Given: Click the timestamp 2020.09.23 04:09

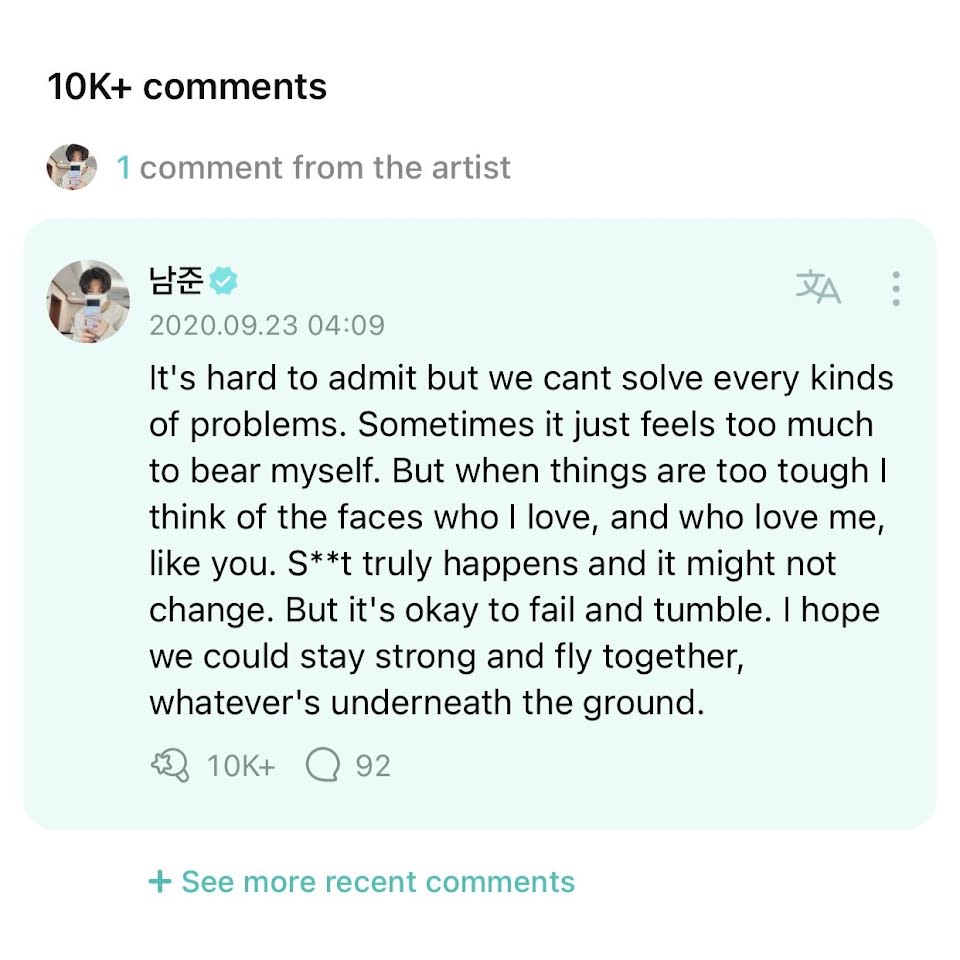Looking at the screenshot, I should coord(267,325).
